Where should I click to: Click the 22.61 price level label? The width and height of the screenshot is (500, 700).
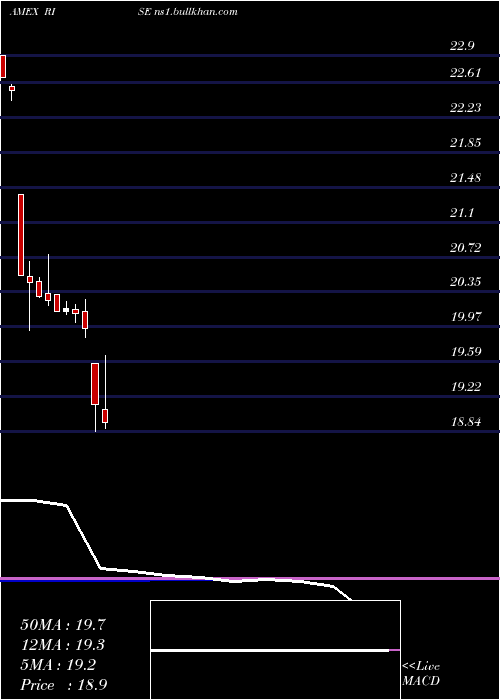(465, 72)
